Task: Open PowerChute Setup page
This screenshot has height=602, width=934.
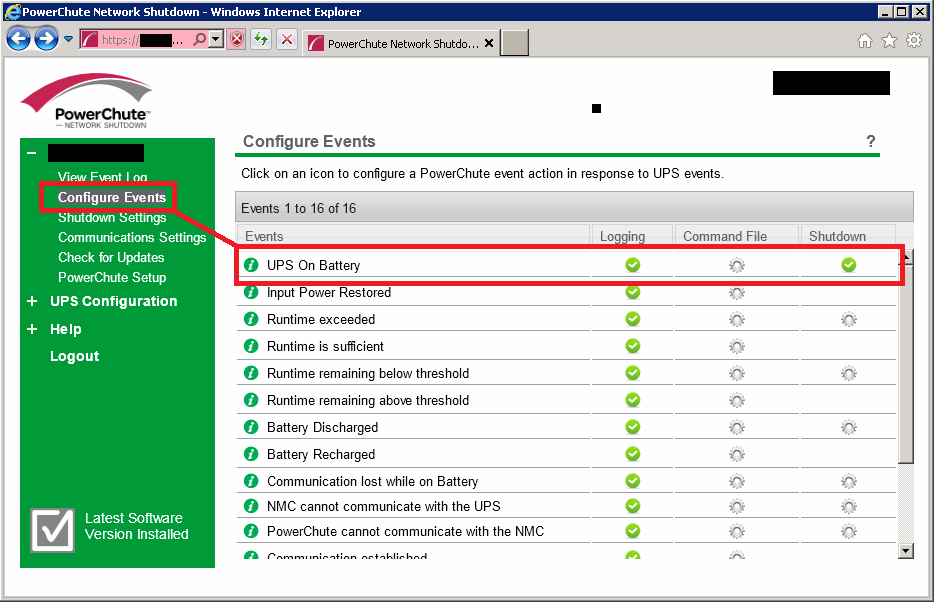Action: [x=112, y=277]
